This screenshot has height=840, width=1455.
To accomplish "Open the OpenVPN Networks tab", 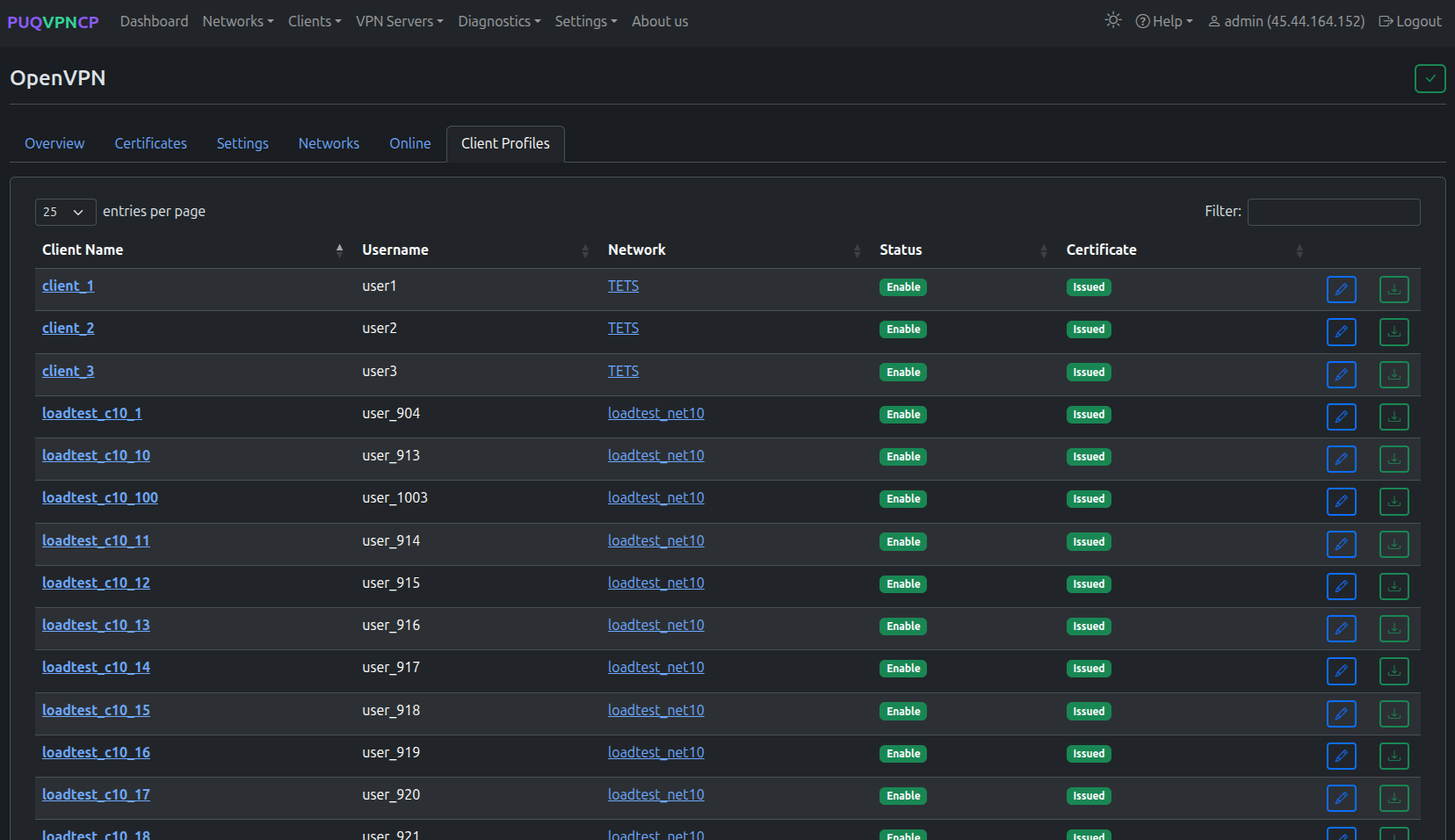I will (x=329, y=143).
